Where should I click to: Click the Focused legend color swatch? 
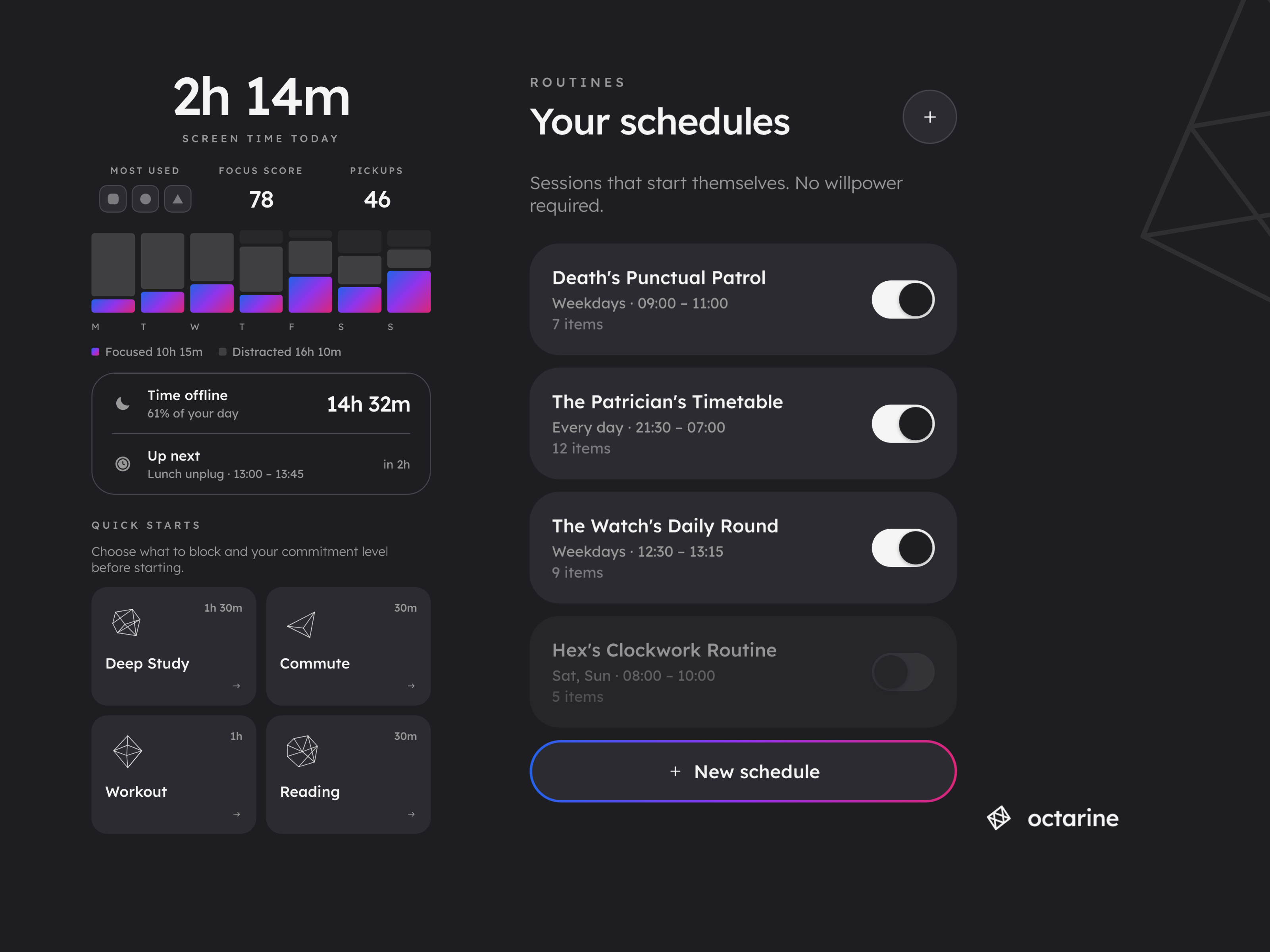tap(95, 352)
